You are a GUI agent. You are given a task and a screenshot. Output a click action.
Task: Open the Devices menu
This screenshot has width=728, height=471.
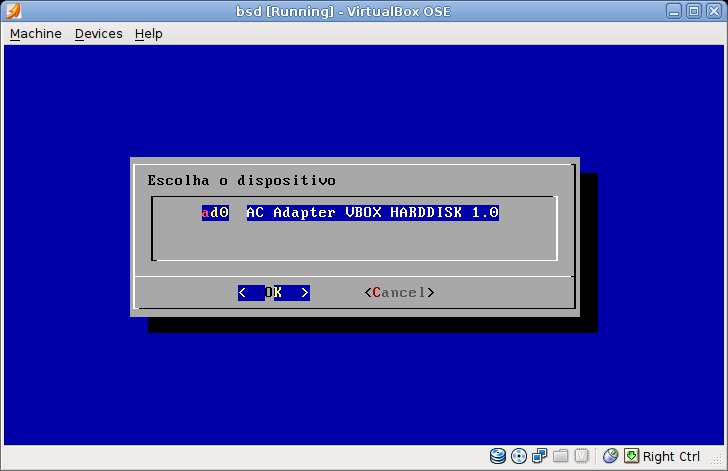tap(98, 34)
